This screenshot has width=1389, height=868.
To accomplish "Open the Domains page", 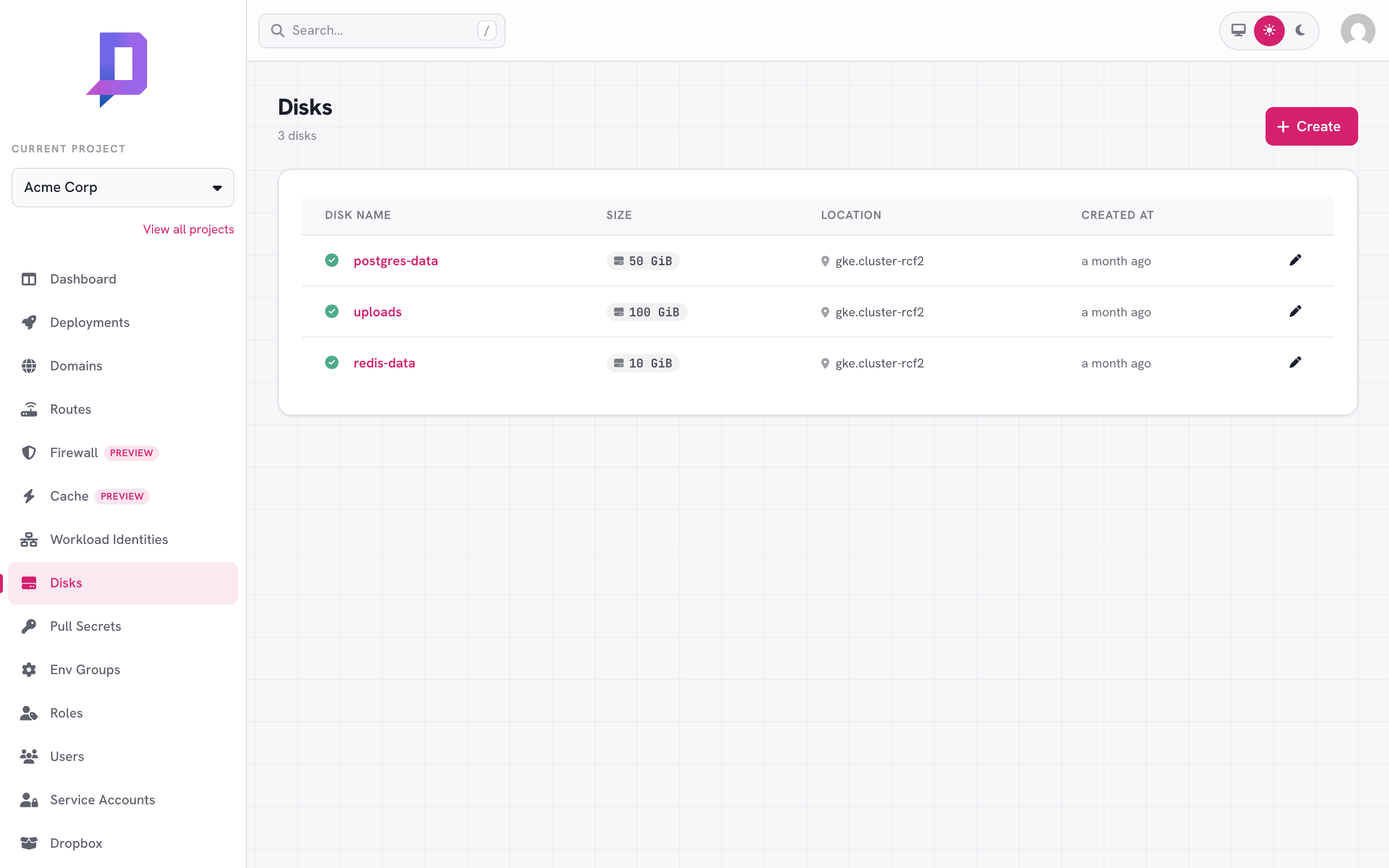I will pos(123,366).
